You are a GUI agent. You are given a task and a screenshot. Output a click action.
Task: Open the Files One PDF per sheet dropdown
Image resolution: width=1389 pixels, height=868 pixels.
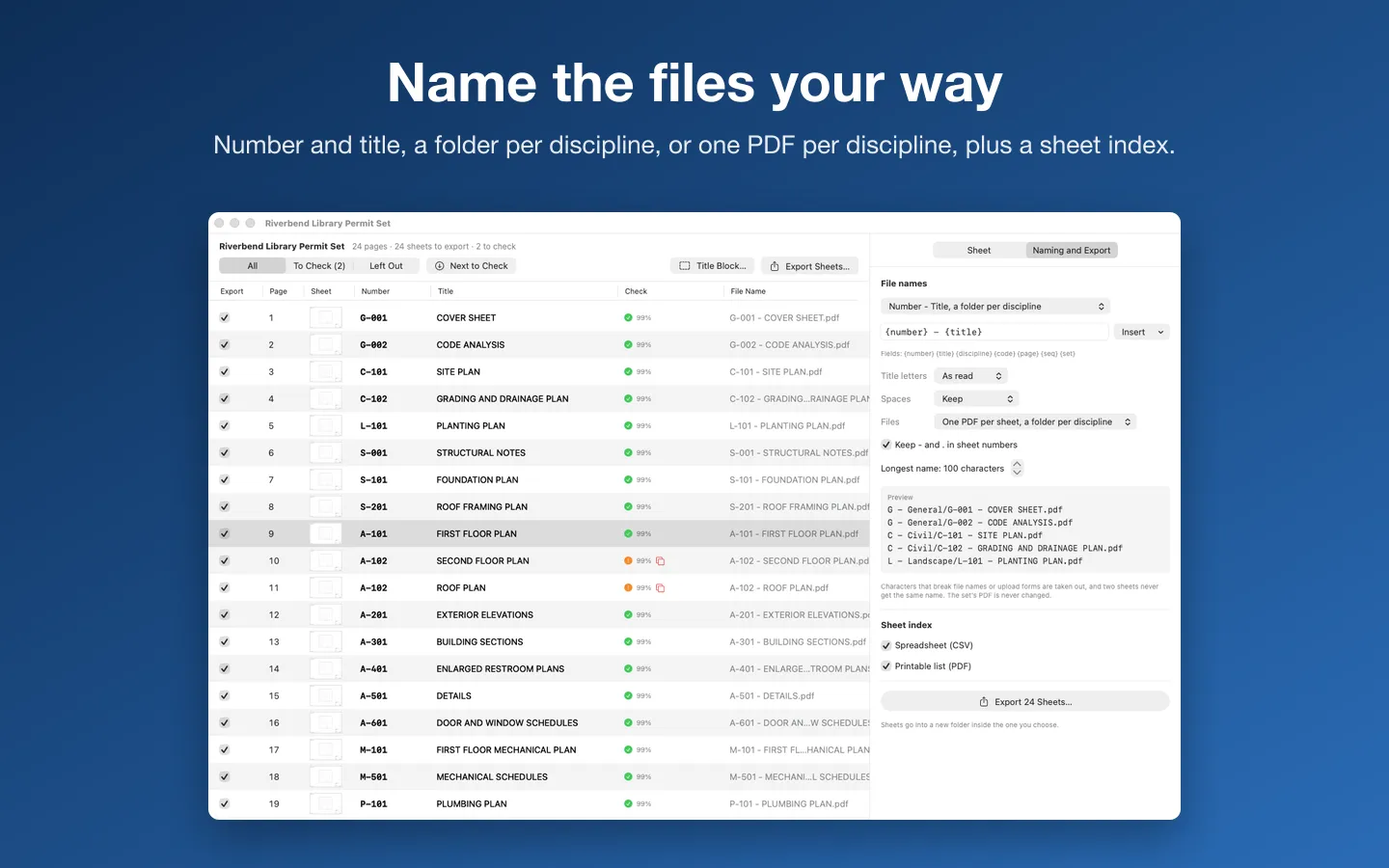(x=1035, y=422)
